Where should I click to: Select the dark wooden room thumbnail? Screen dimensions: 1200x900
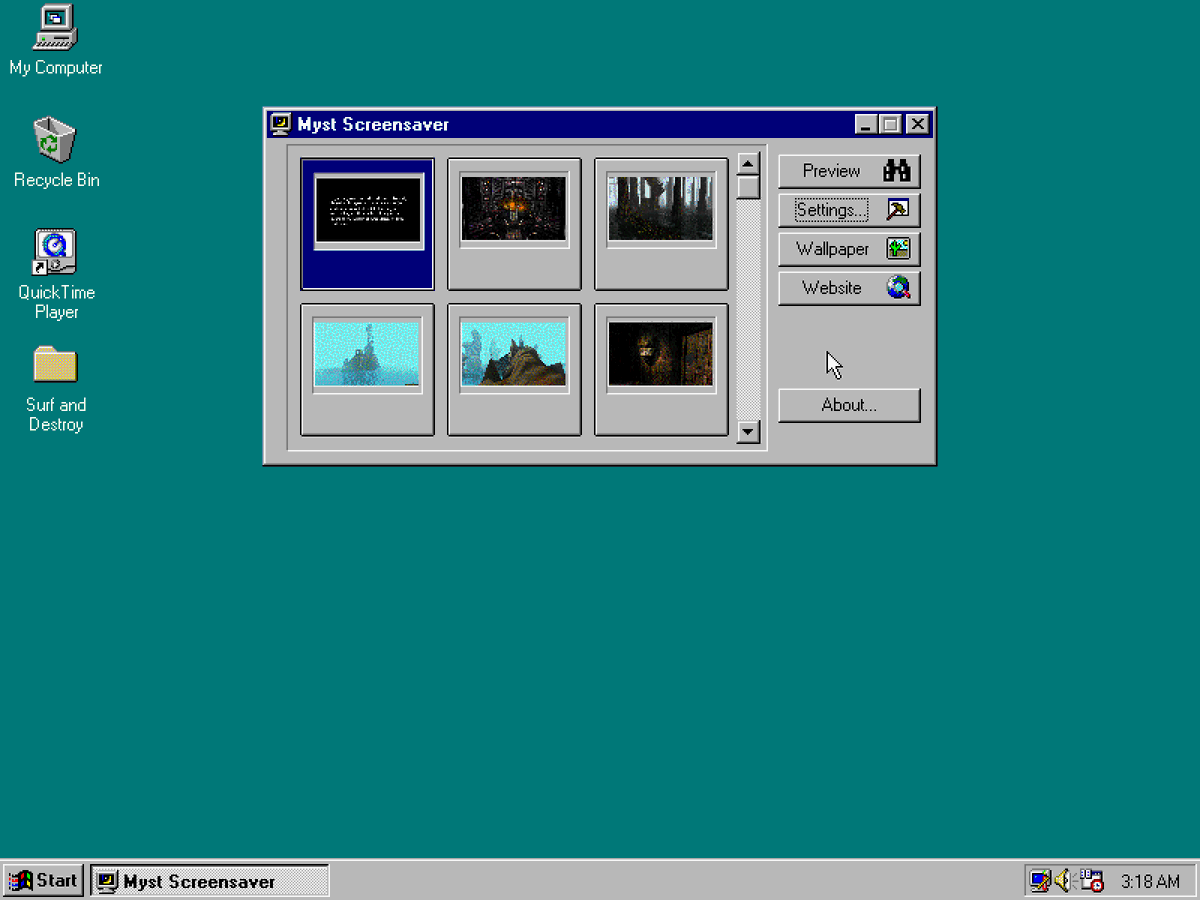pos(661,370)
